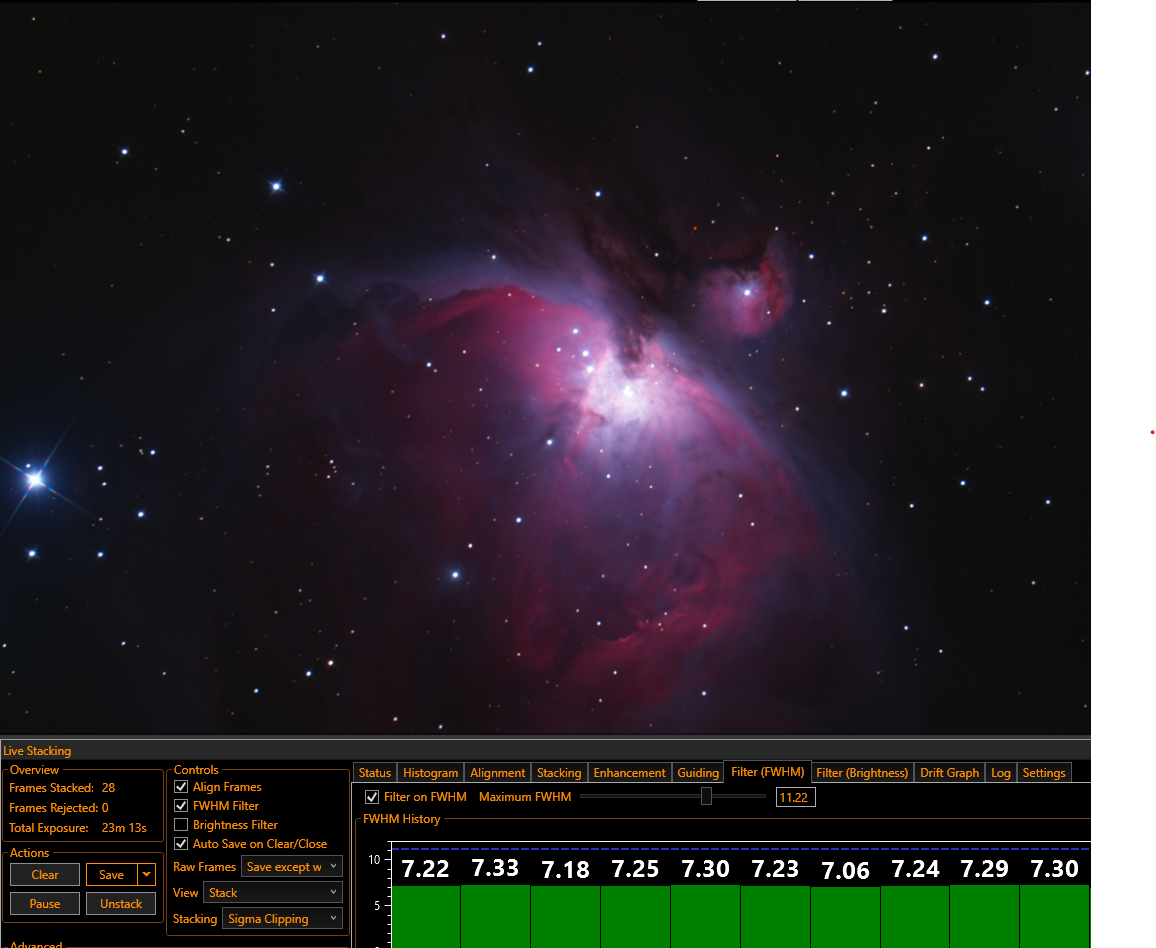The height and width of the screenshot is (948, 1156).
Task: Click the FWHM history bar labeled 7.06
Action: tap(845, 917)
